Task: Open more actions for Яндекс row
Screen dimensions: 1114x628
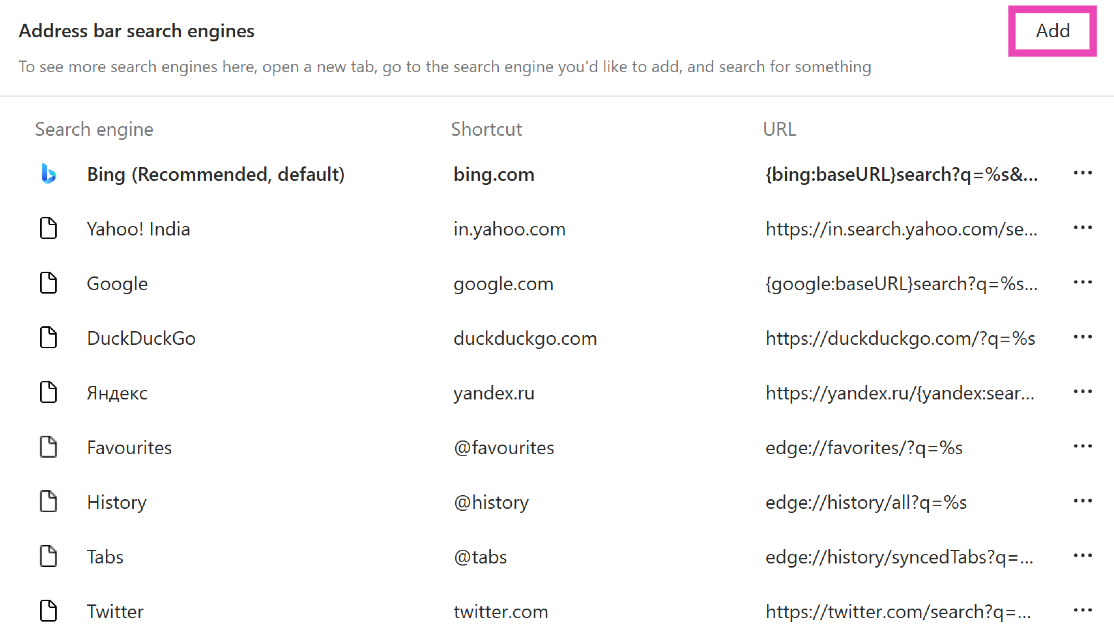Action: 1082,393
